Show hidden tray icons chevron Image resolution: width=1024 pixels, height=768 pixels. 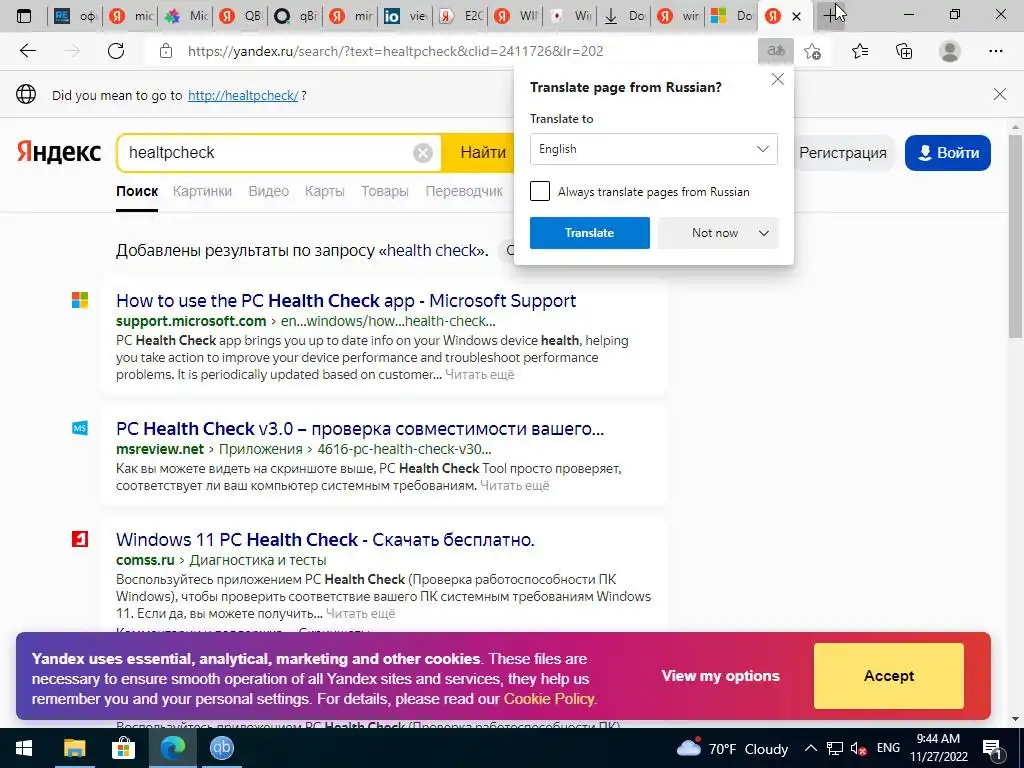pos(810,748)
